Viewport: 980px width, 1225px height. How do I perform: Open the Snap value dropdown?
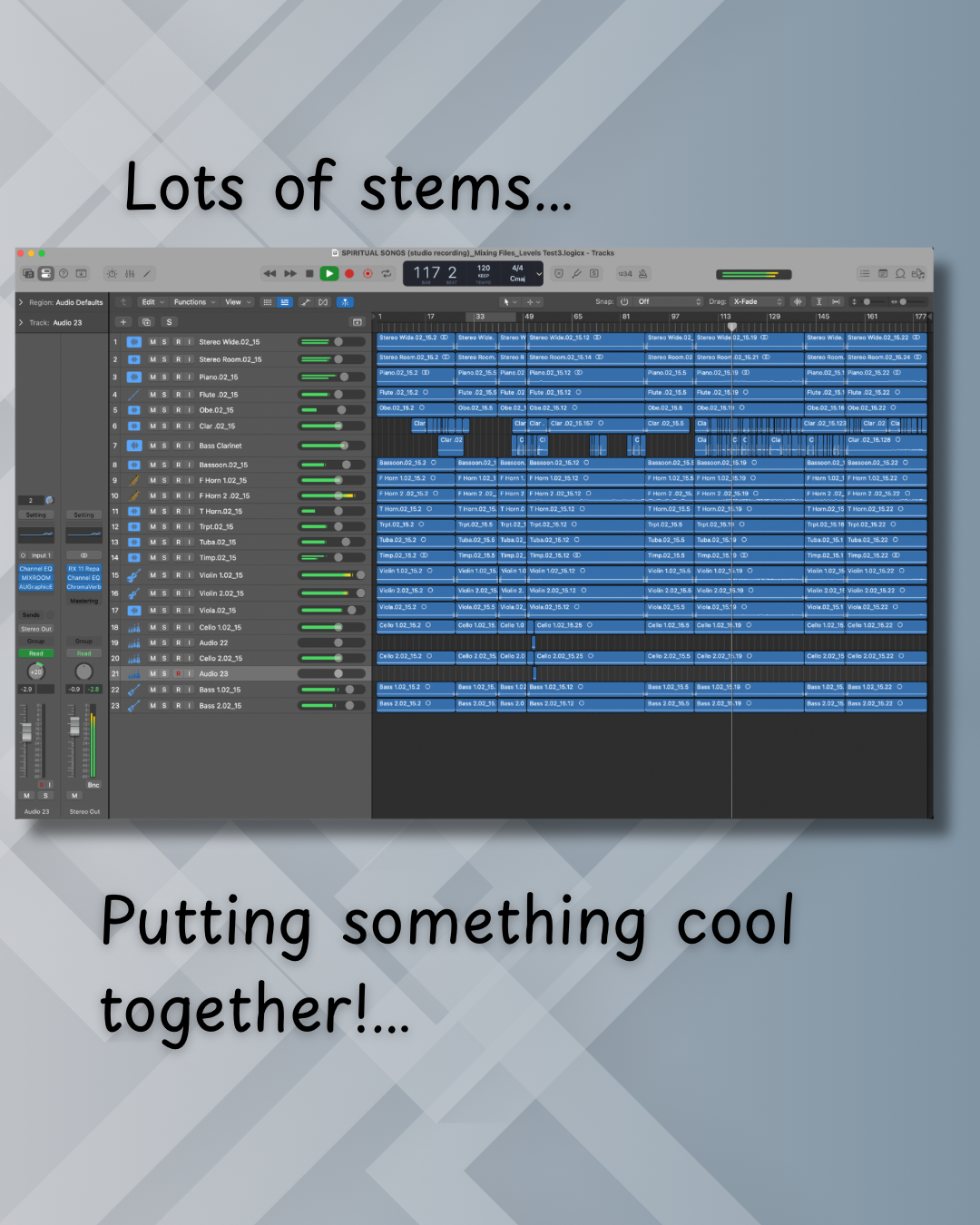(670, 301)
